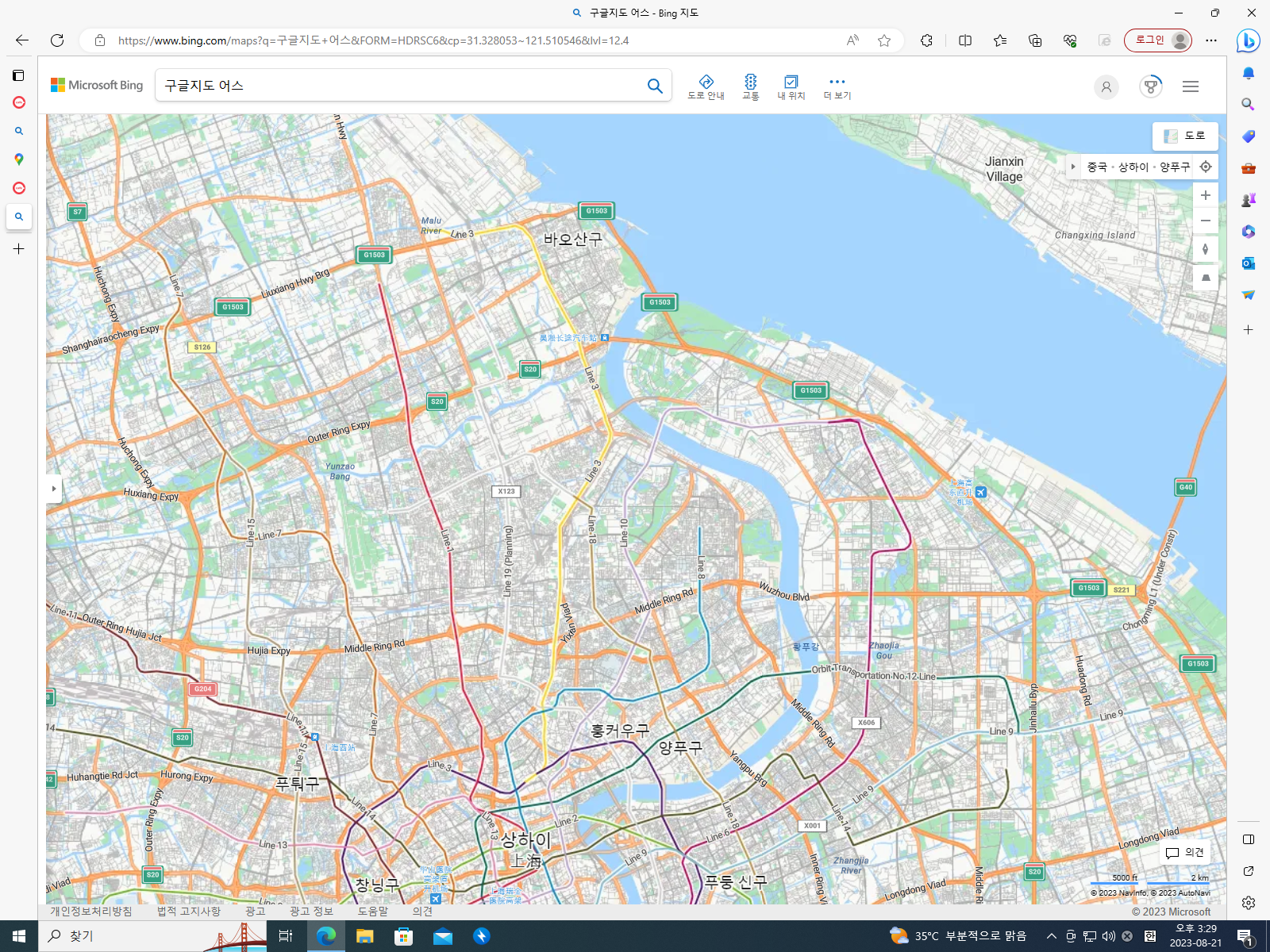Screen dimensions: 1270x952
Task: Open 내 위치 saved places
Action: click(x=791, y=86)
